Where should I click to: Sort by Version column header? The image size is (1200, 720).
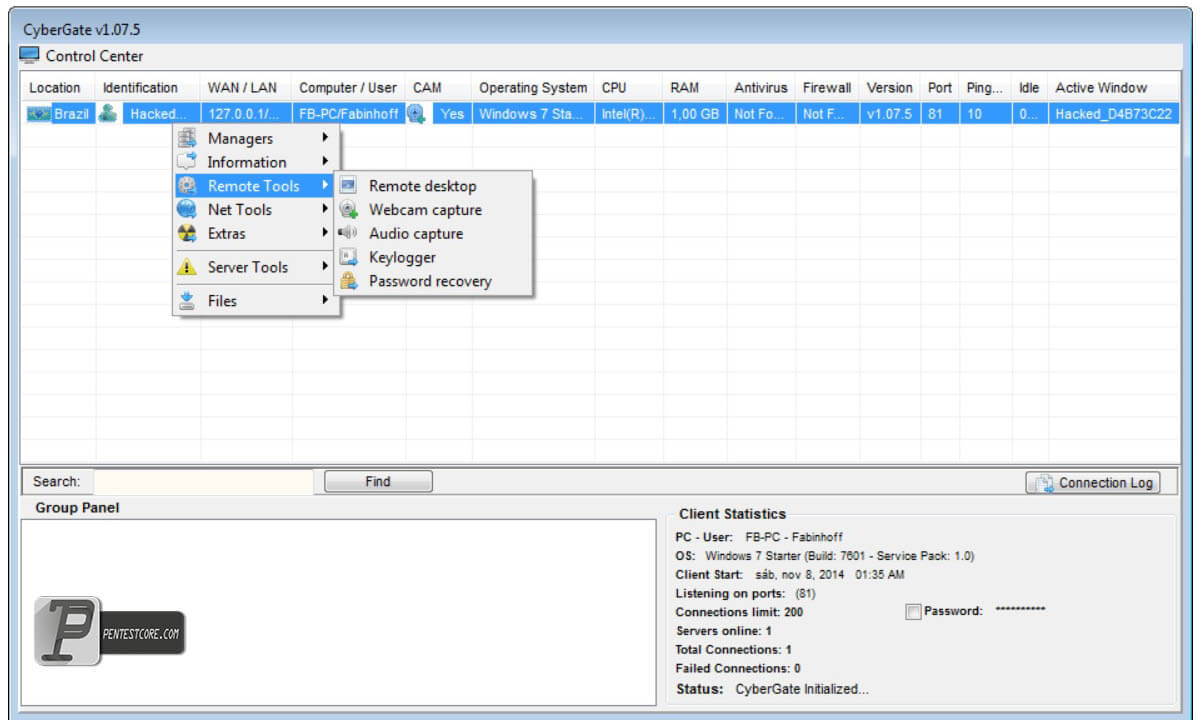(x=889, y=88)
